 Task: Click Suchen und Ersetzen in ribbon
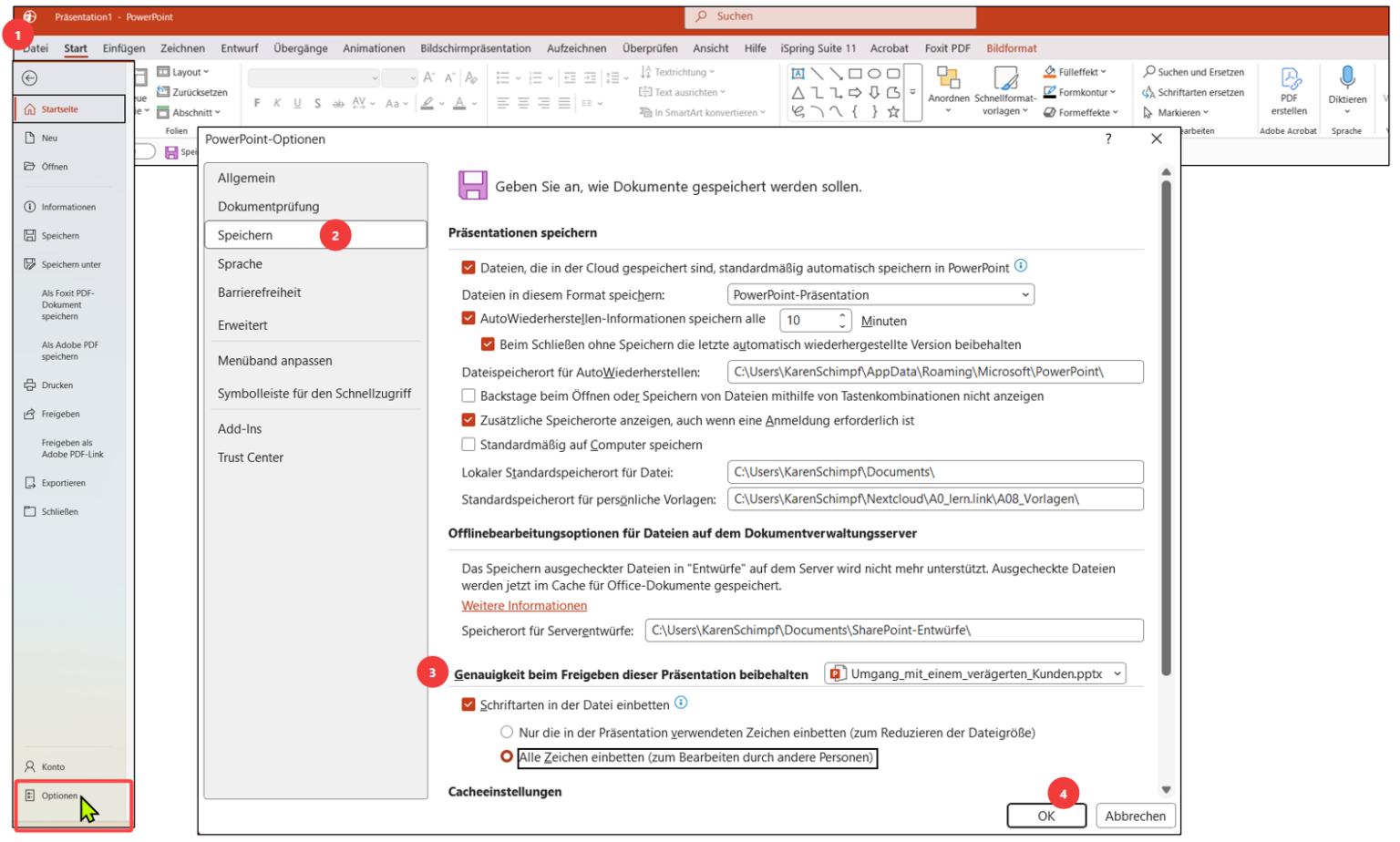pyautogui.click(x=1194, y=72)
